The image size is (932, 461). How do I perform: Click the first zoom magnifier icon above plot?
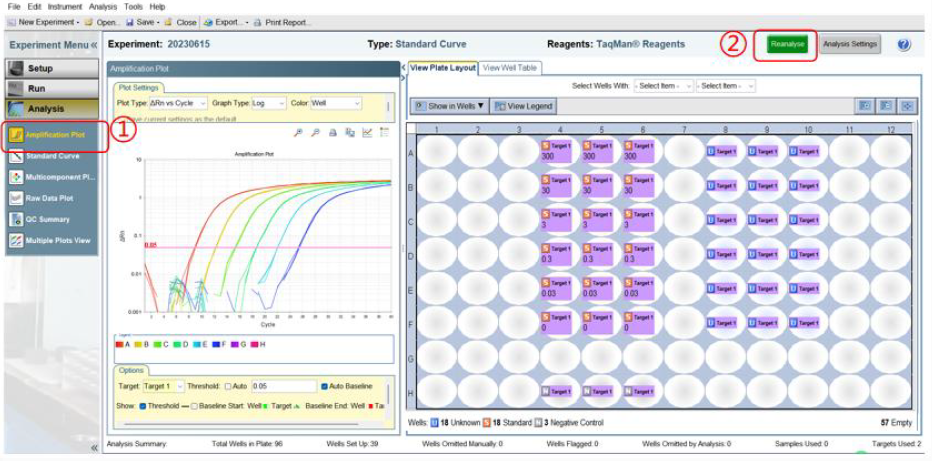(x=297, y=132)
